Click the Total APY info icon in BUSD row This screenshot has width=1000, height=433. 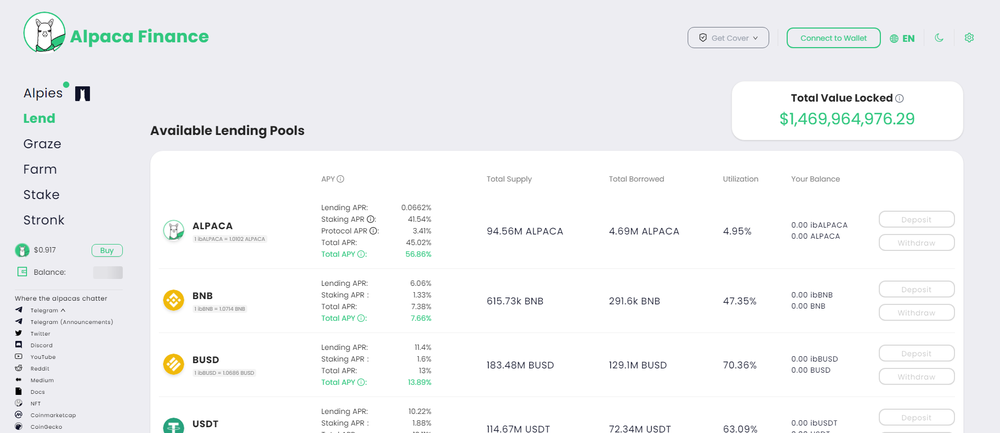pyautogui.click(x=361, y=383)
